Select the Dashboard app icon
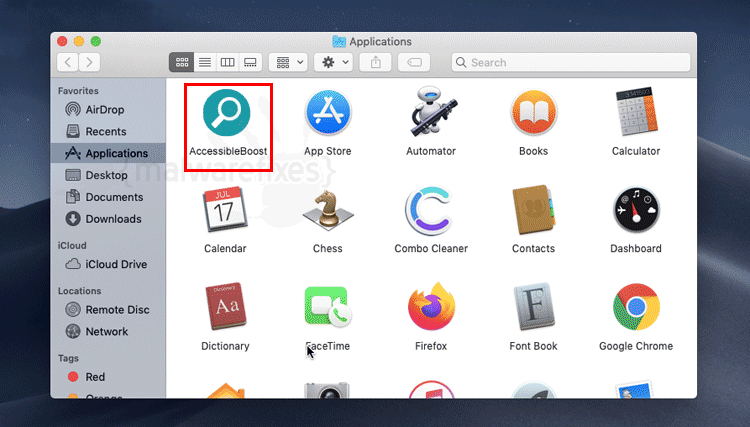750x427 pixels. click(x=636, y=210)
